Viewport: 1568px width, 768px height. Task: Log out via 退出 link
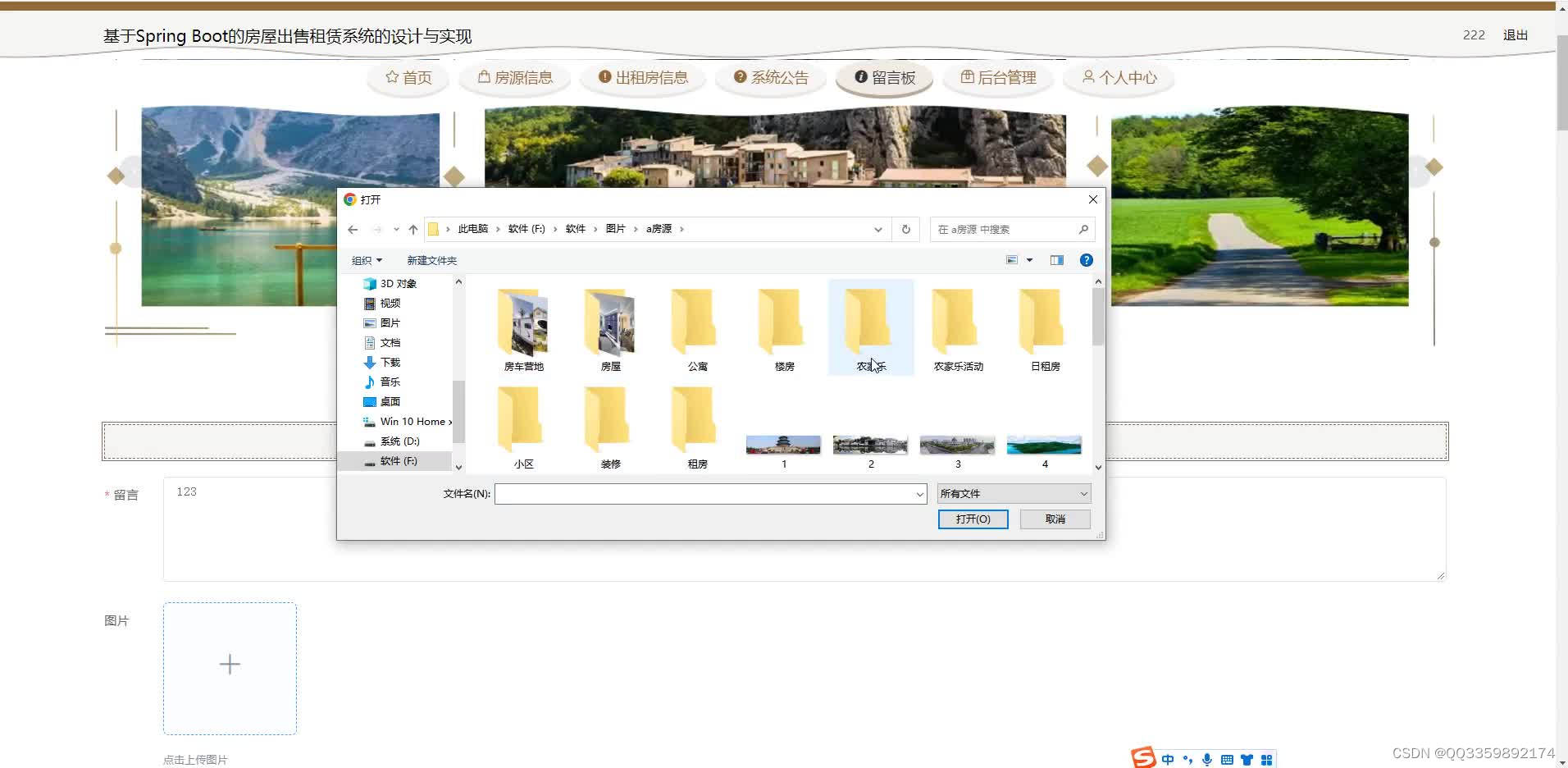1515,35
